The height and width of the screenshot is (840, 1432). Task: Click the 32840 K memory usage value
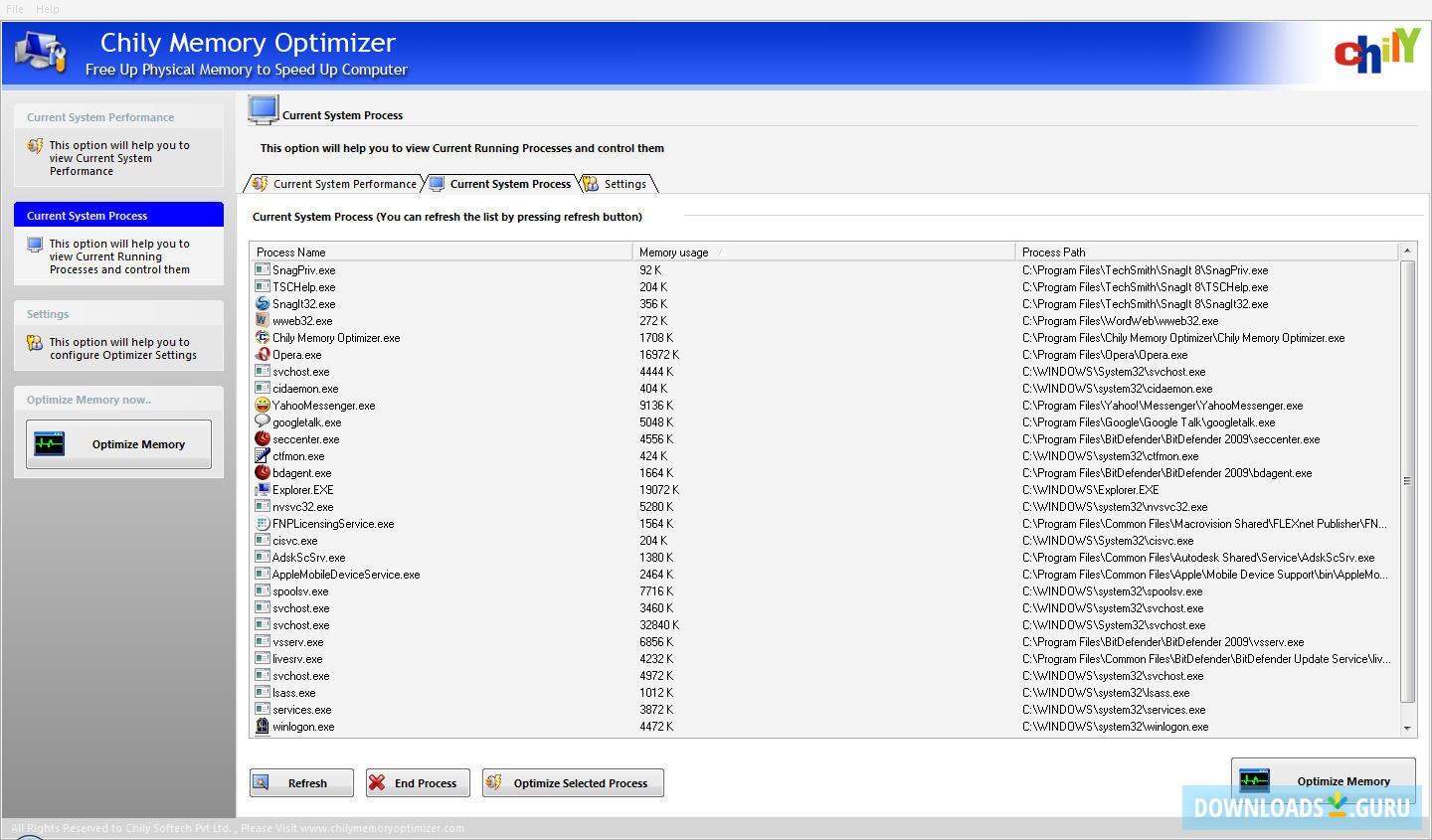coord(659,625)
